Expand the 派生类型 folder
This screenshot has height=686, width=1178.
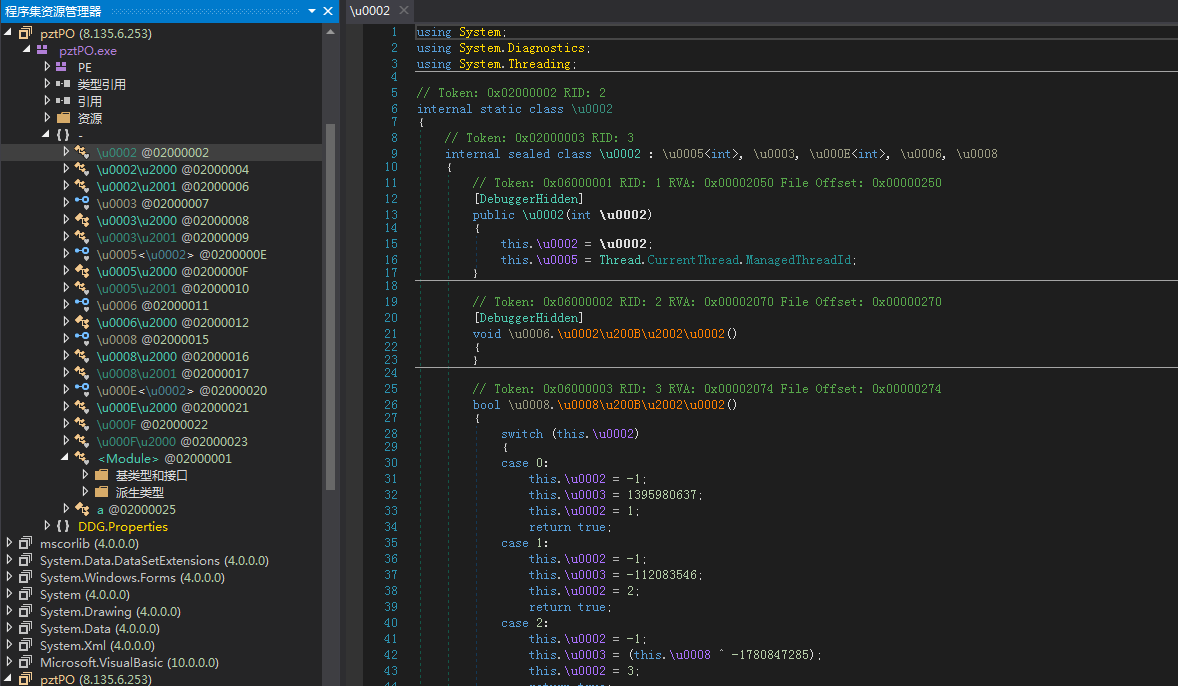[x=85, y=492]
